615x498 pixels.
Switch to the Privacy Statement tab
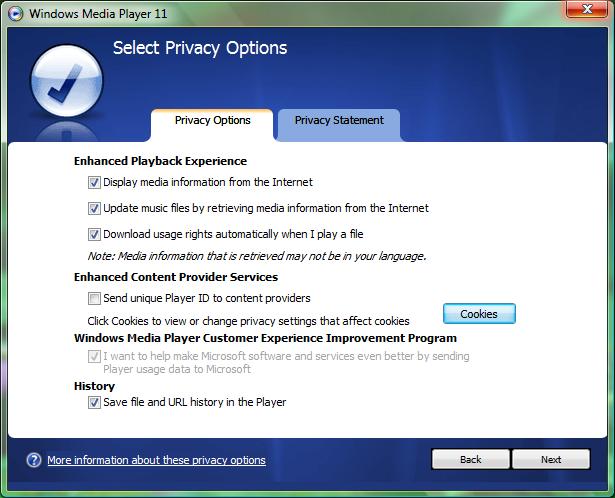339,121
